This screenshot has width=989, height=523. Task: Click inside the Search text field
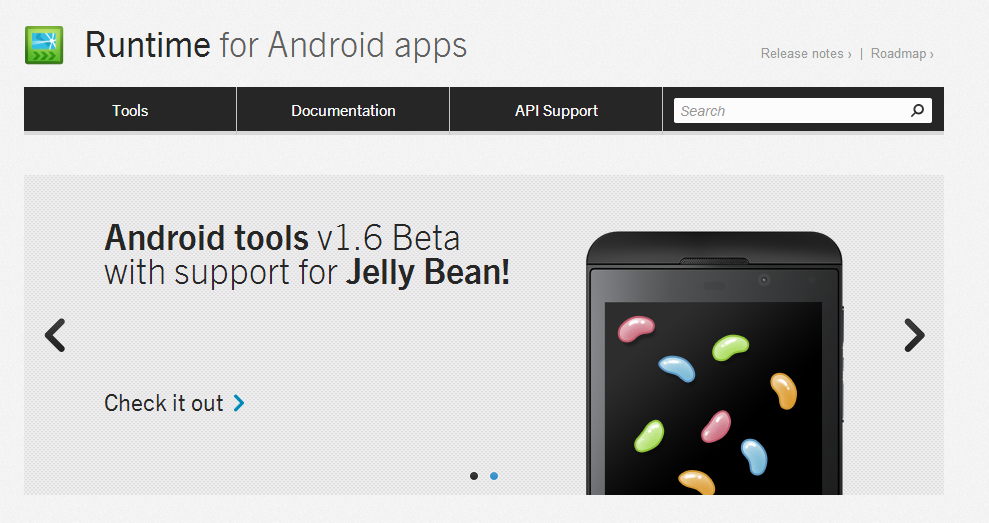tap(791, 110)
